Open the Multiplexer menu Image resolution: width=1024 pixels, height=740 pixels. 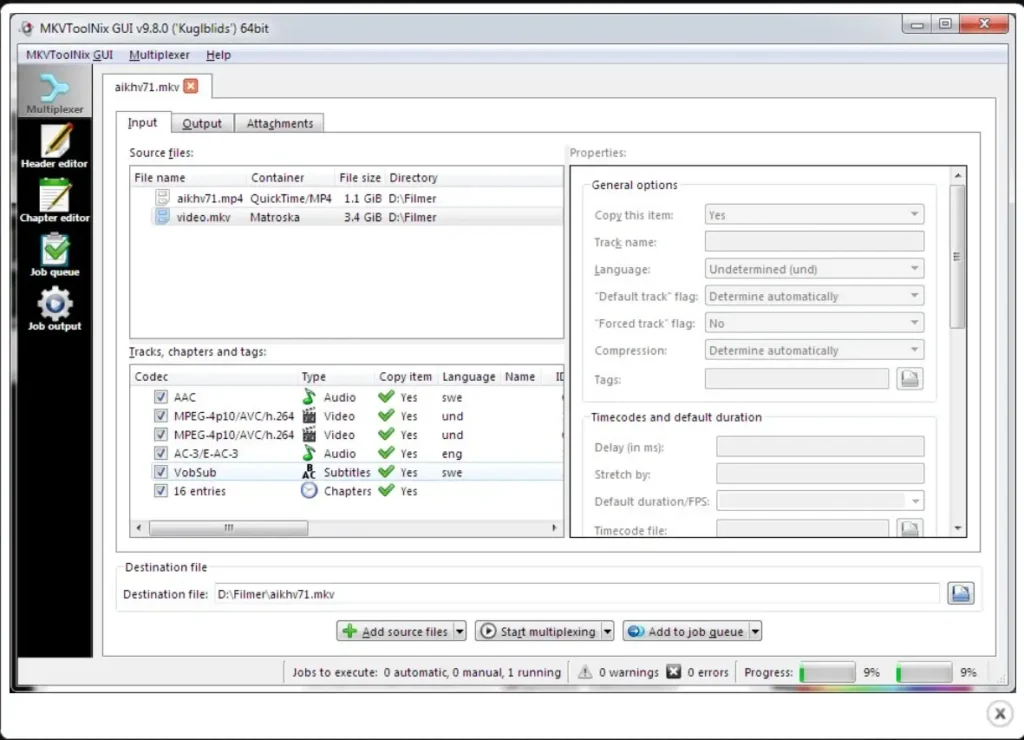tap(159, 55)
